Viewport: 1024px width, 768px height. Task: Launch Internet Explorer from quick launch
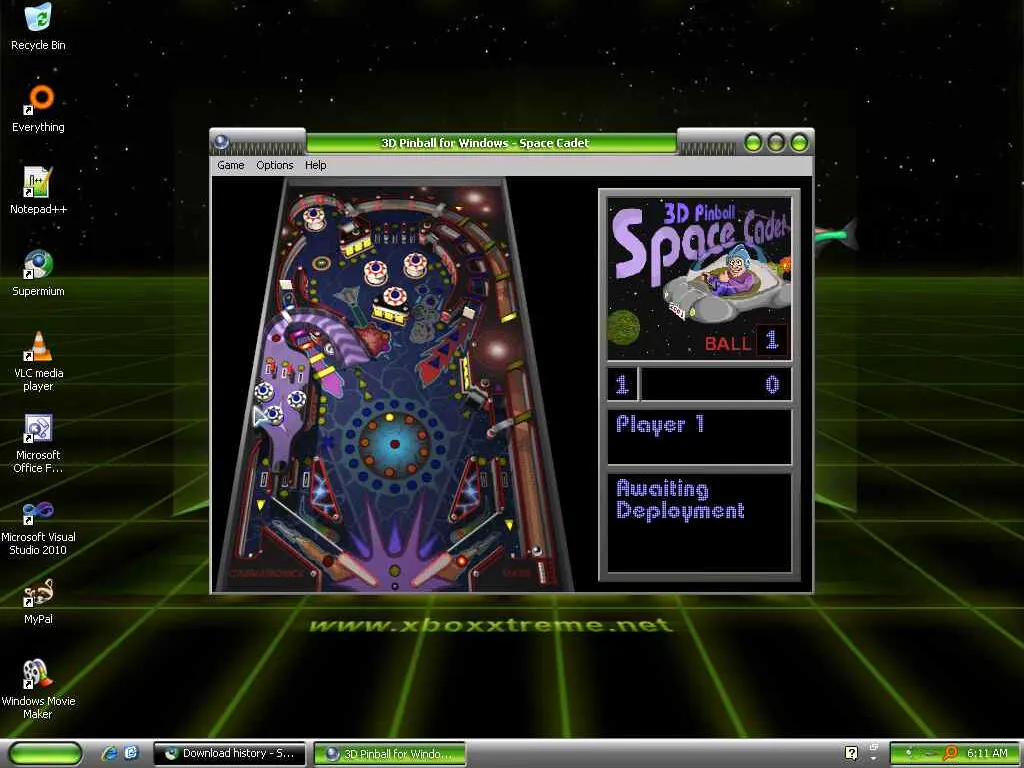pos(110,753)
